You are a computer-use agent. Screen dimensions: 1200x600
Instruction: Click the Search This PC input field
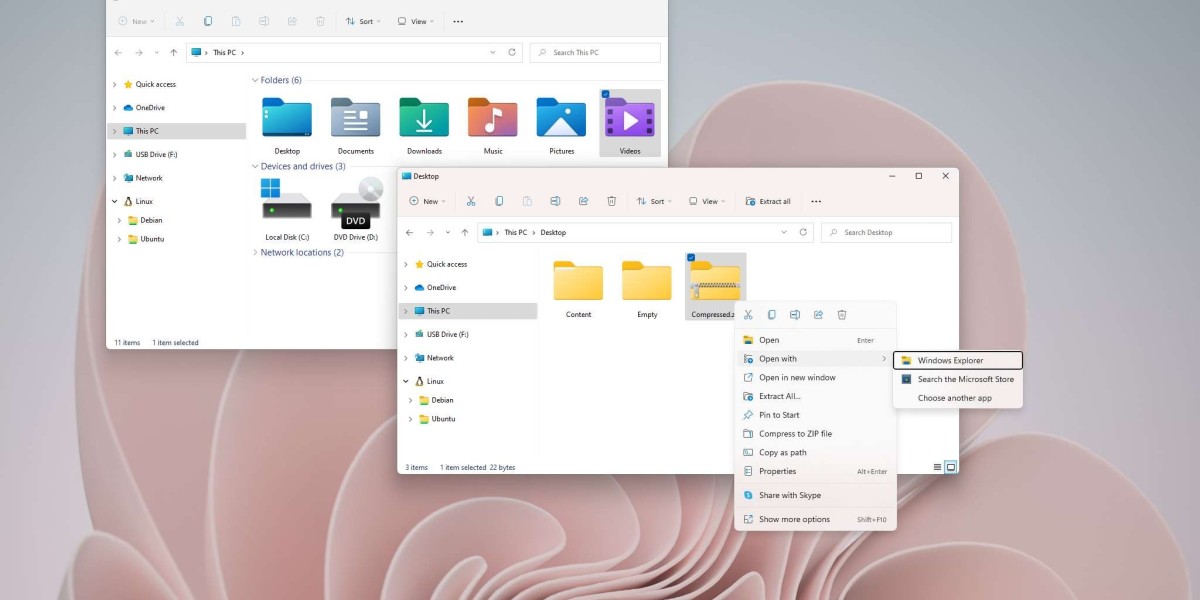tap(595, 52)
